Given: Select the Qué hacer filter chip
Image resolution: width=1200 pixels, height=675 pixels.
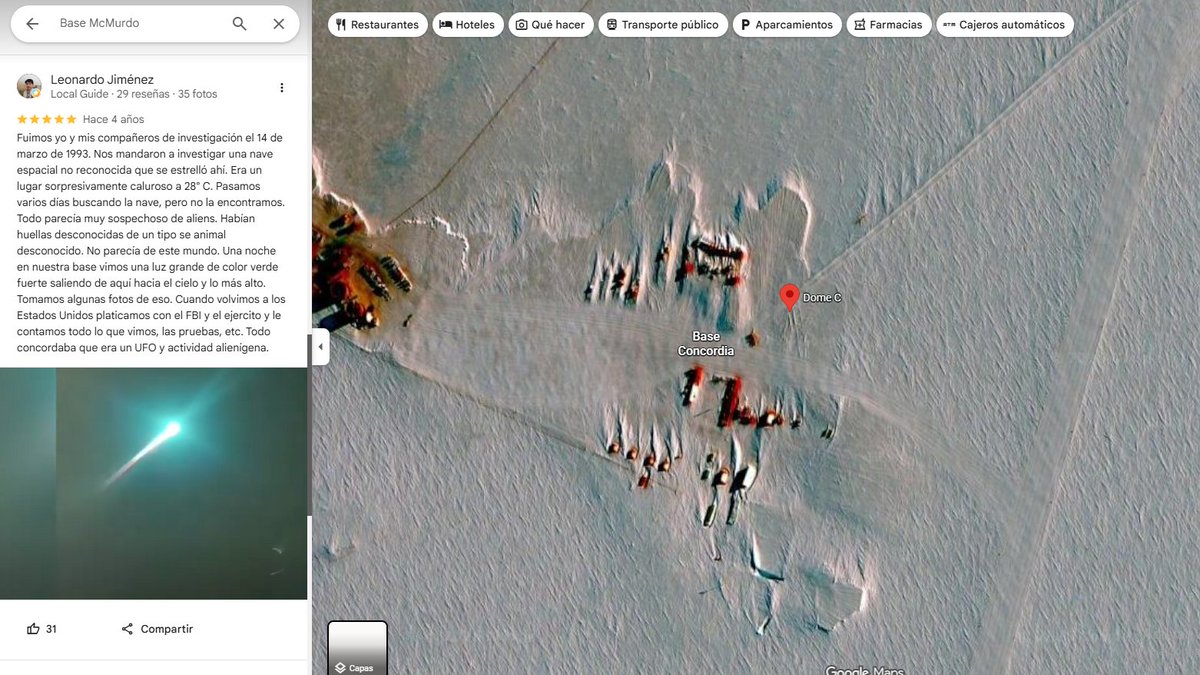Looking at the screenshot, I should pyautogui.click(x=550, y=25).
